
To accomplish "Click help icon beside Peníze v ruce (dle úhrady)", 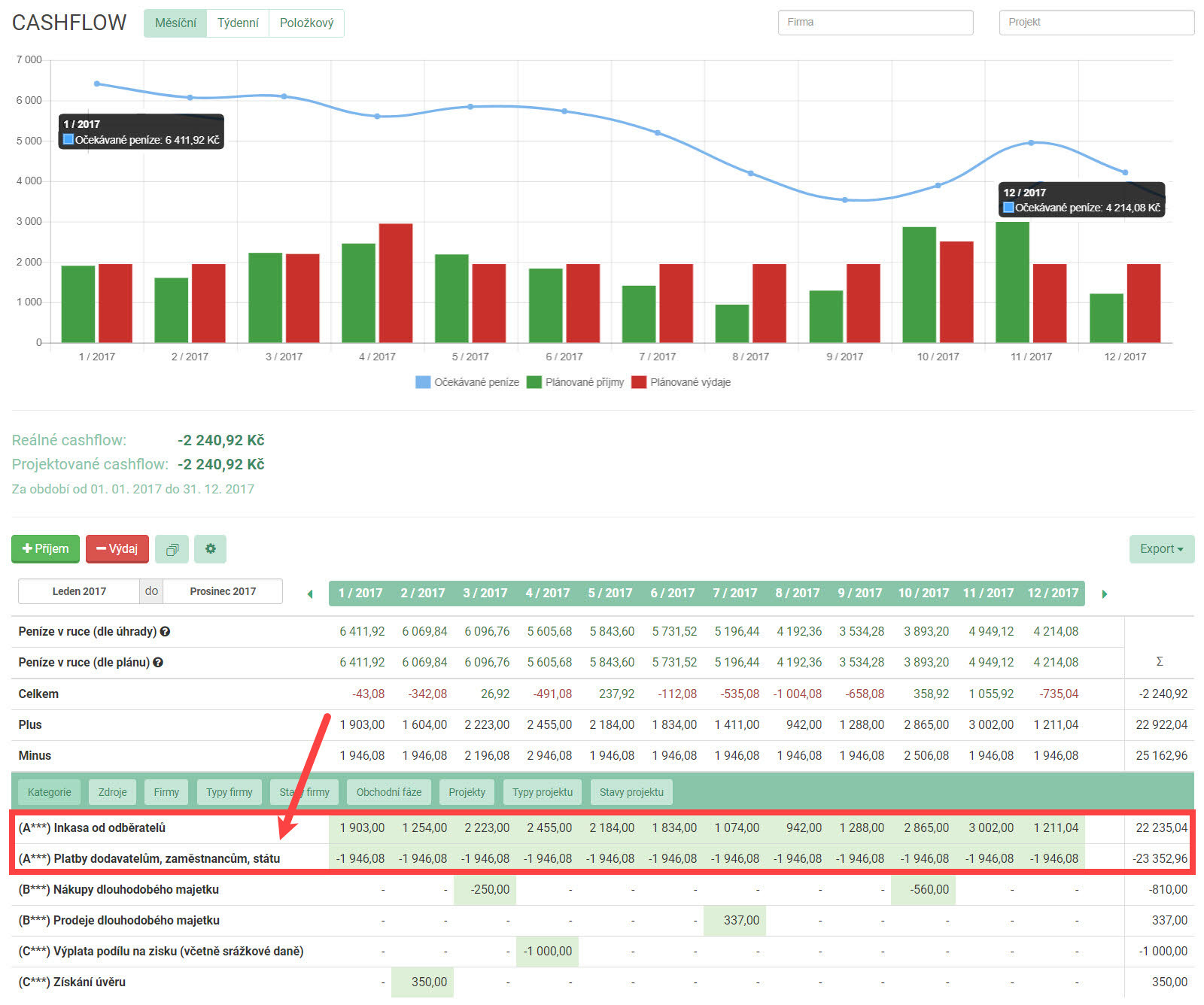I will (165, 632).
